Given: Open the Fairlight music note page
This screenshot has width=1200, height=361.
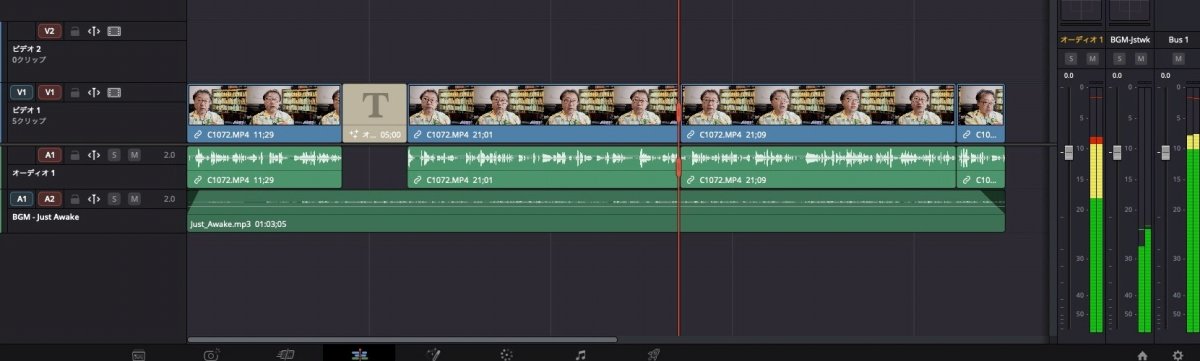Looking at the screenshot, I should pos(580,354).
